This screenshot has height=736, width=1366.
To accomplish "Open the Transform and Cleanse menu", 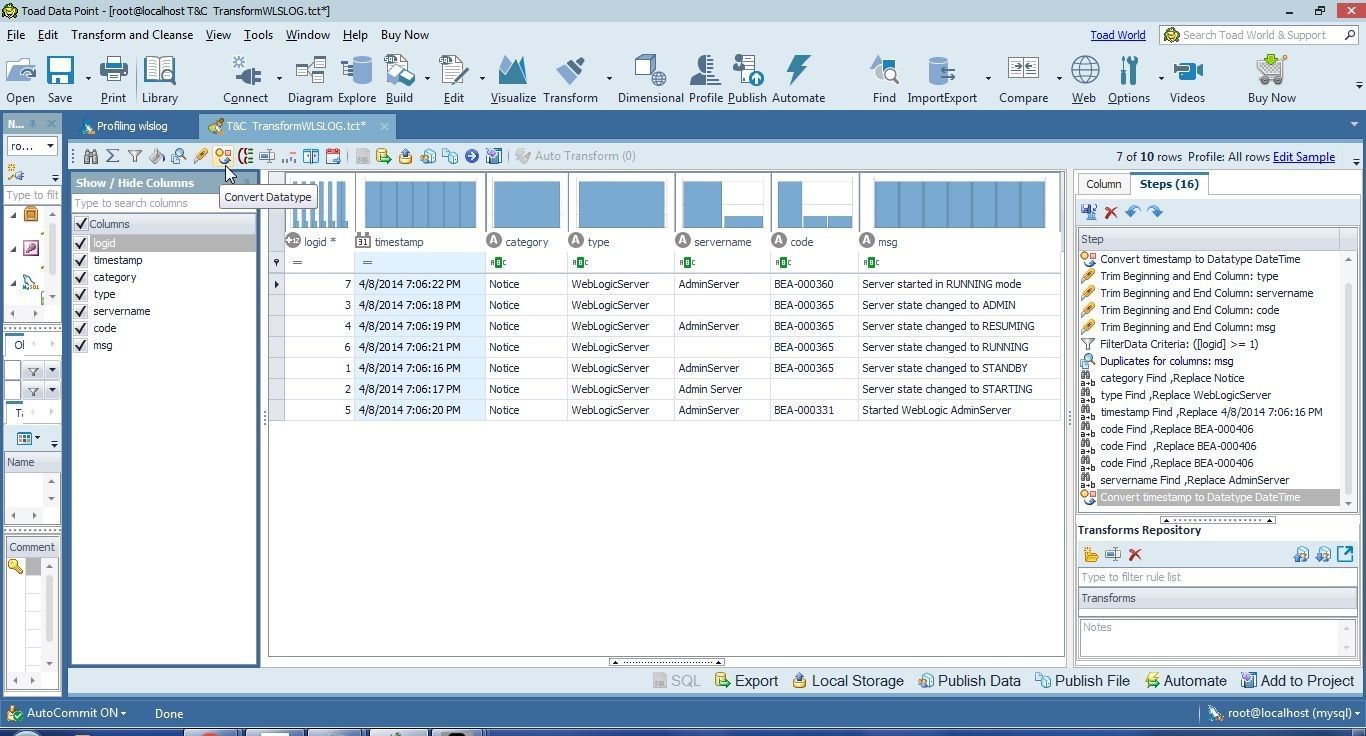I will pyautogui.click(x=132, y=35).
